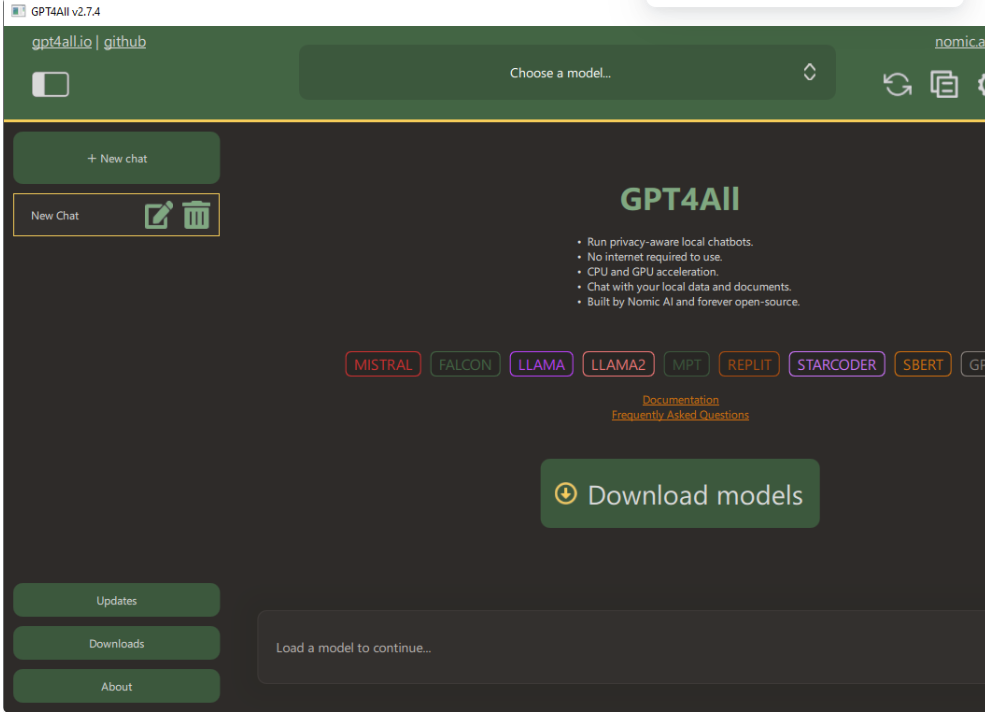Click the LLAMA2 model tag
The width and height of the screenshot is (985, 712).
coord(618,364)
